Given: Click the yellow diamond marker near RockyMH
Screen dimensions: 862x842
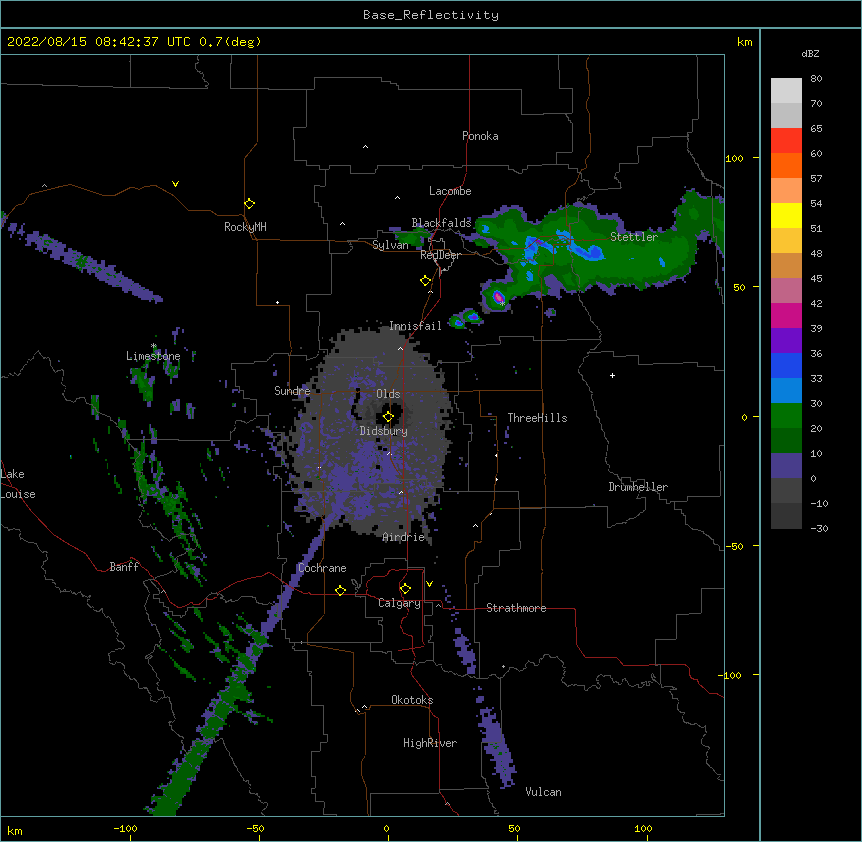Looking at the screenshot, I should (249, 204).
